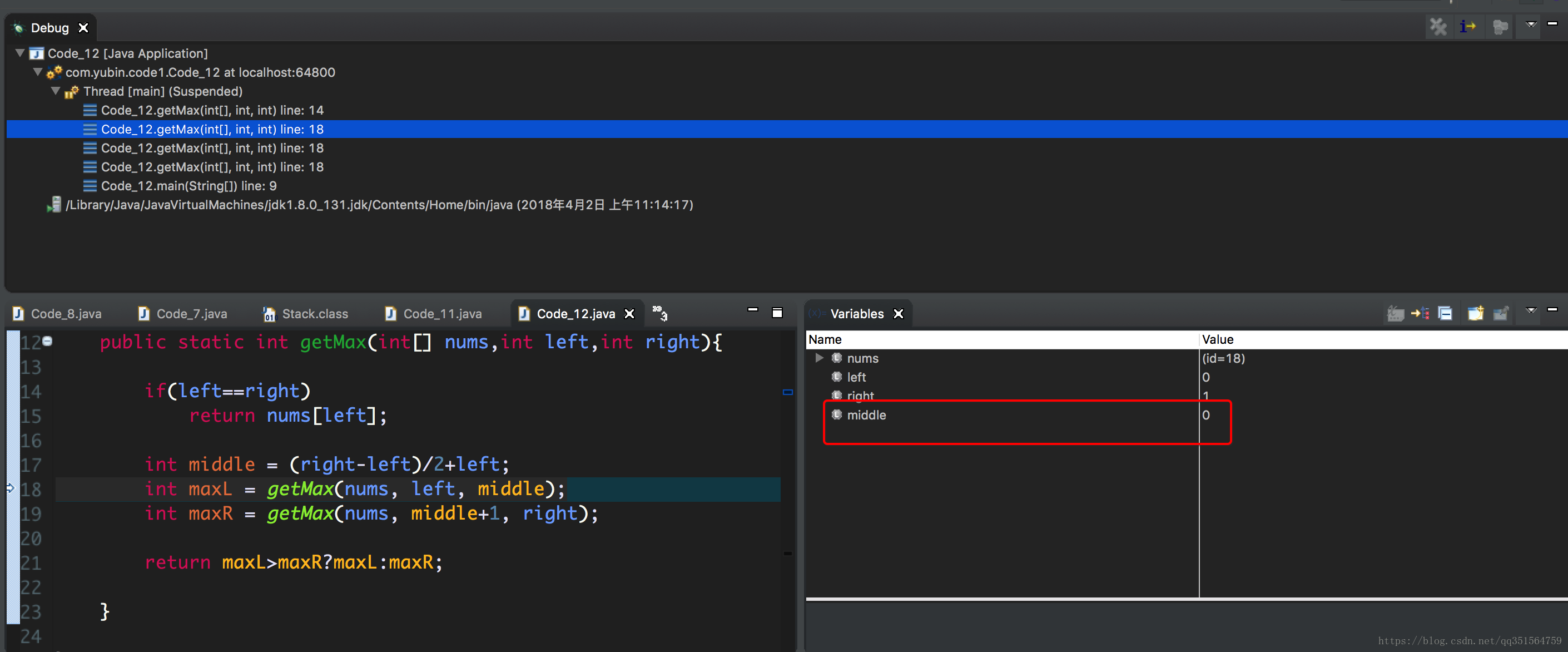The width and height of the screenshot is (1568, 652).
Task: Select Code_12.main(String[]) line 9 stack frame
Action: point(188,186)
